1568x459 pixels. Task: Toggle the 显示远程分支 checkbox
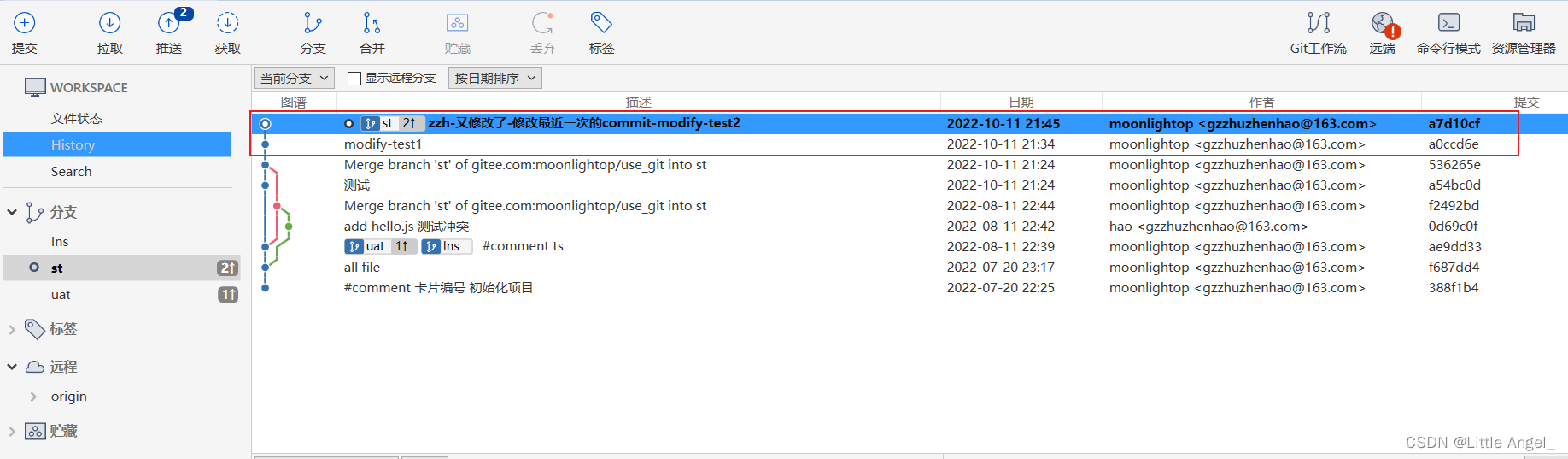pos(354,79)
